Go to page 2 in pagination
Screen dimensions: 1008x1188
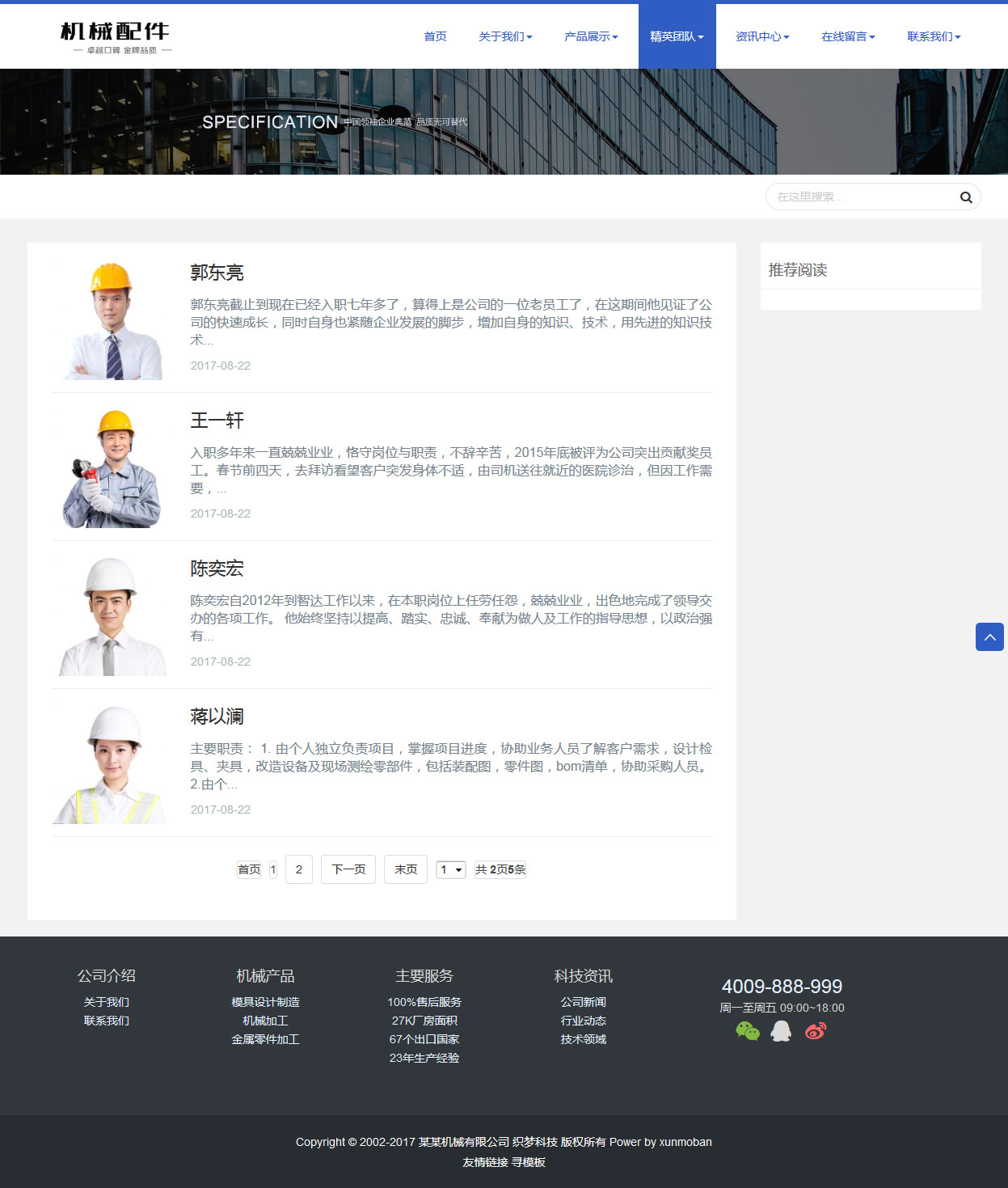pos(299,869)
